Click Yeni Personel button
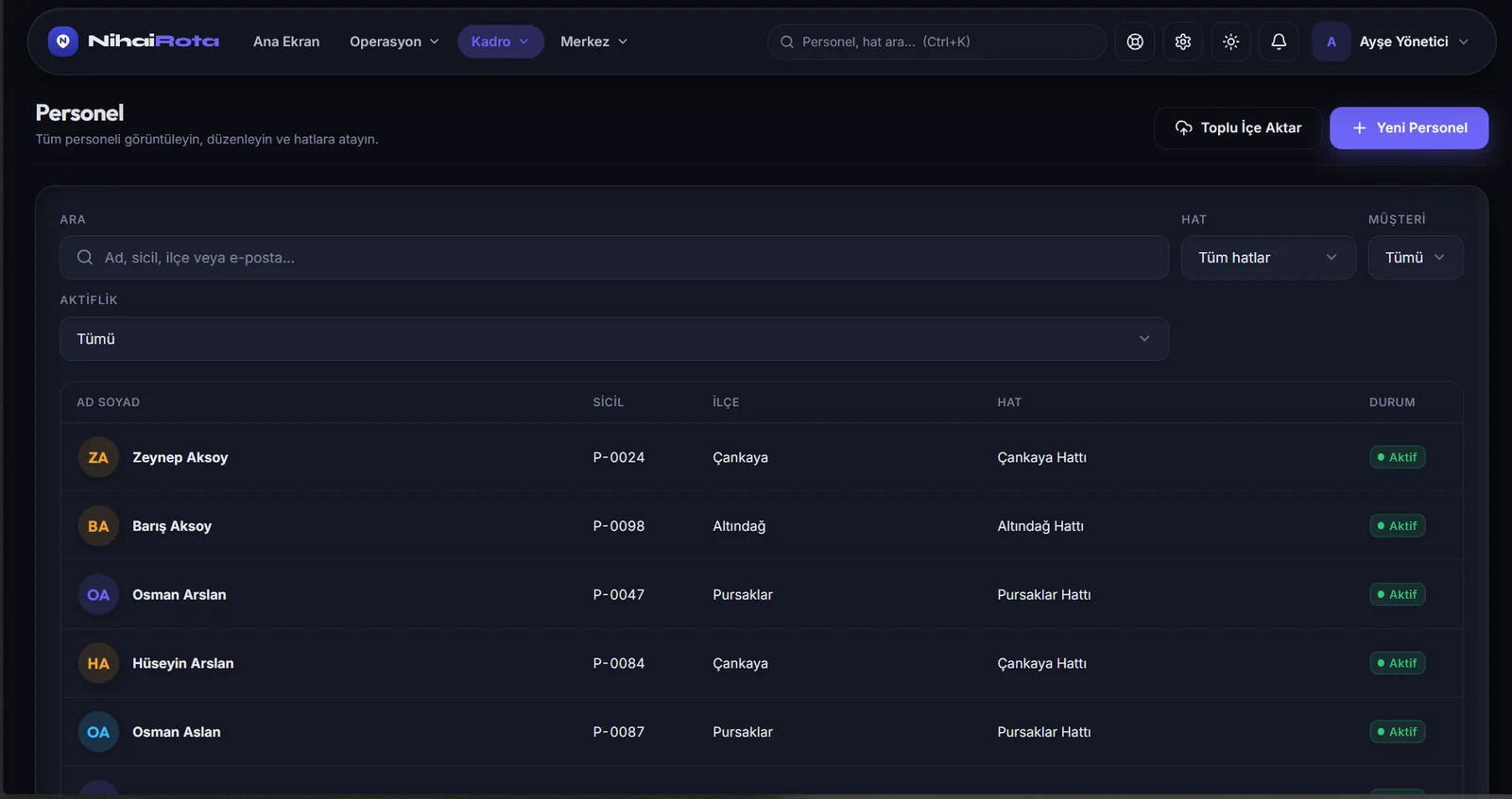 [1409, 127]
